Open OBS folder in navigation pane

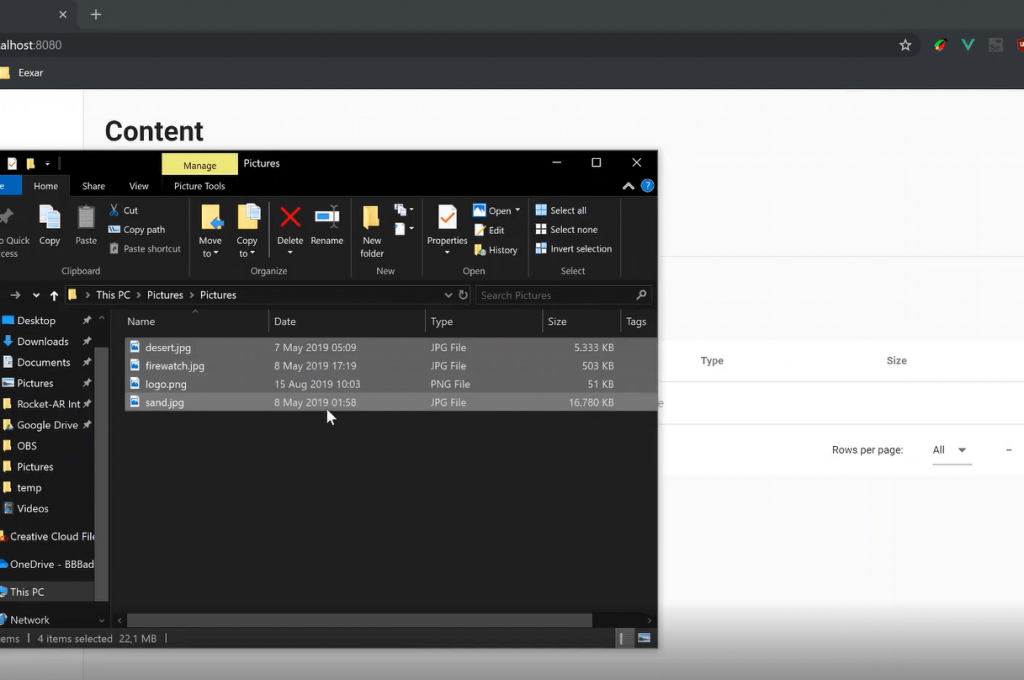(26, 446)
